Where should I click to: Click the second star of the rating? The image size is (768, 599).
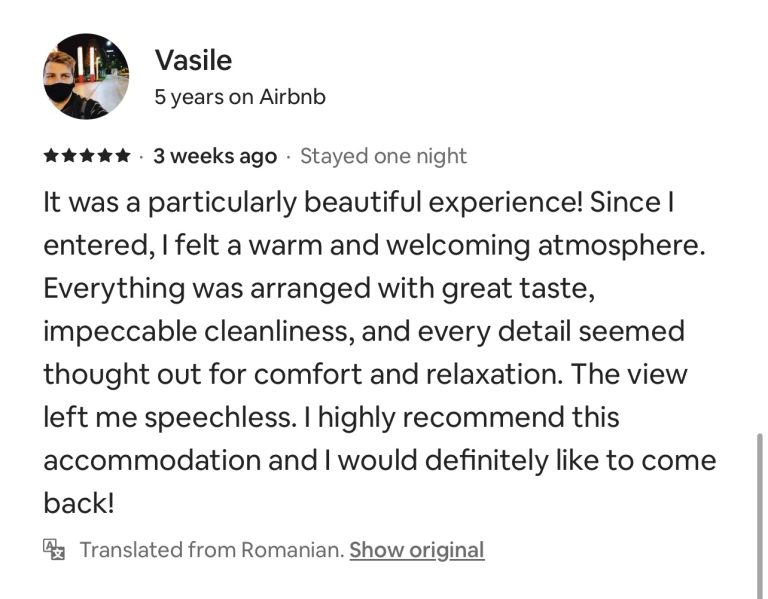click(x=69, y=156)
